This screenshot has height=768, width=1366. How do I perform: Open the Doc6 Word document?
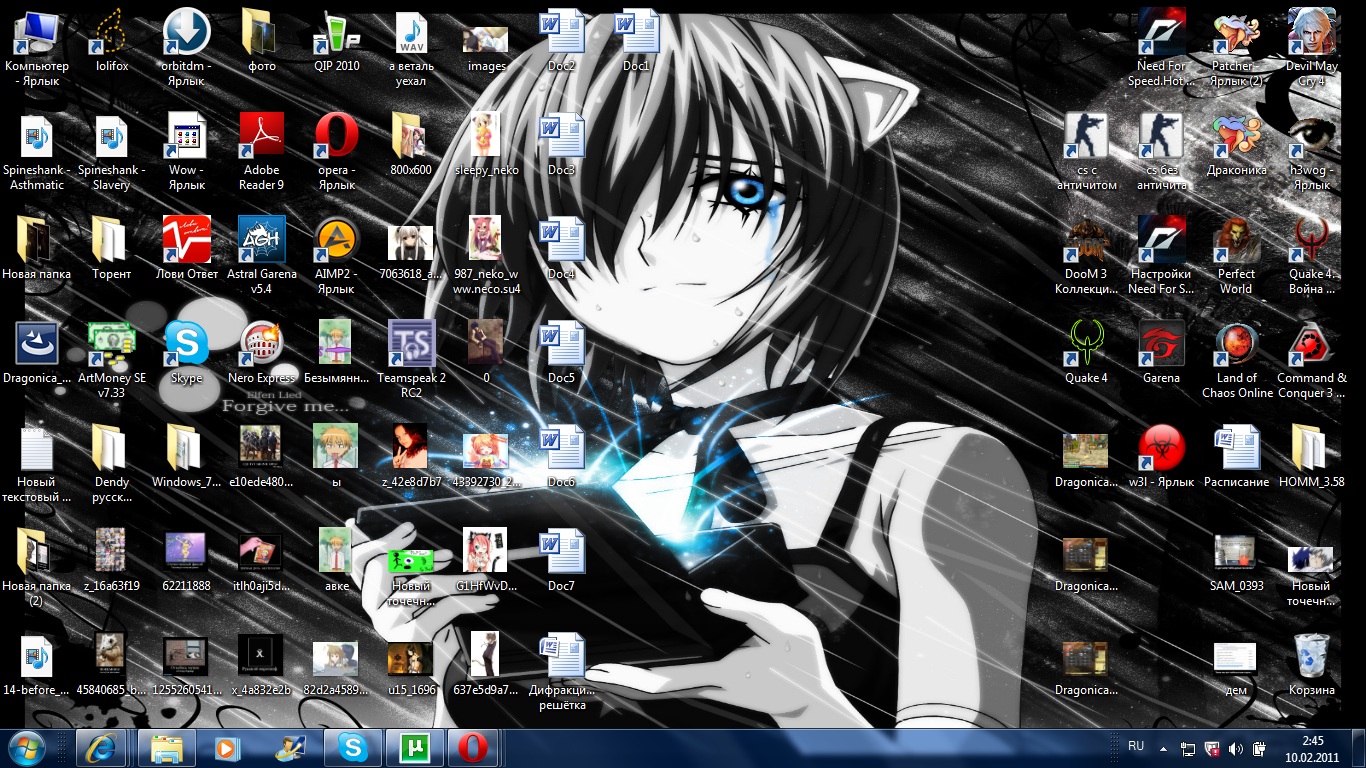(561, 448)
